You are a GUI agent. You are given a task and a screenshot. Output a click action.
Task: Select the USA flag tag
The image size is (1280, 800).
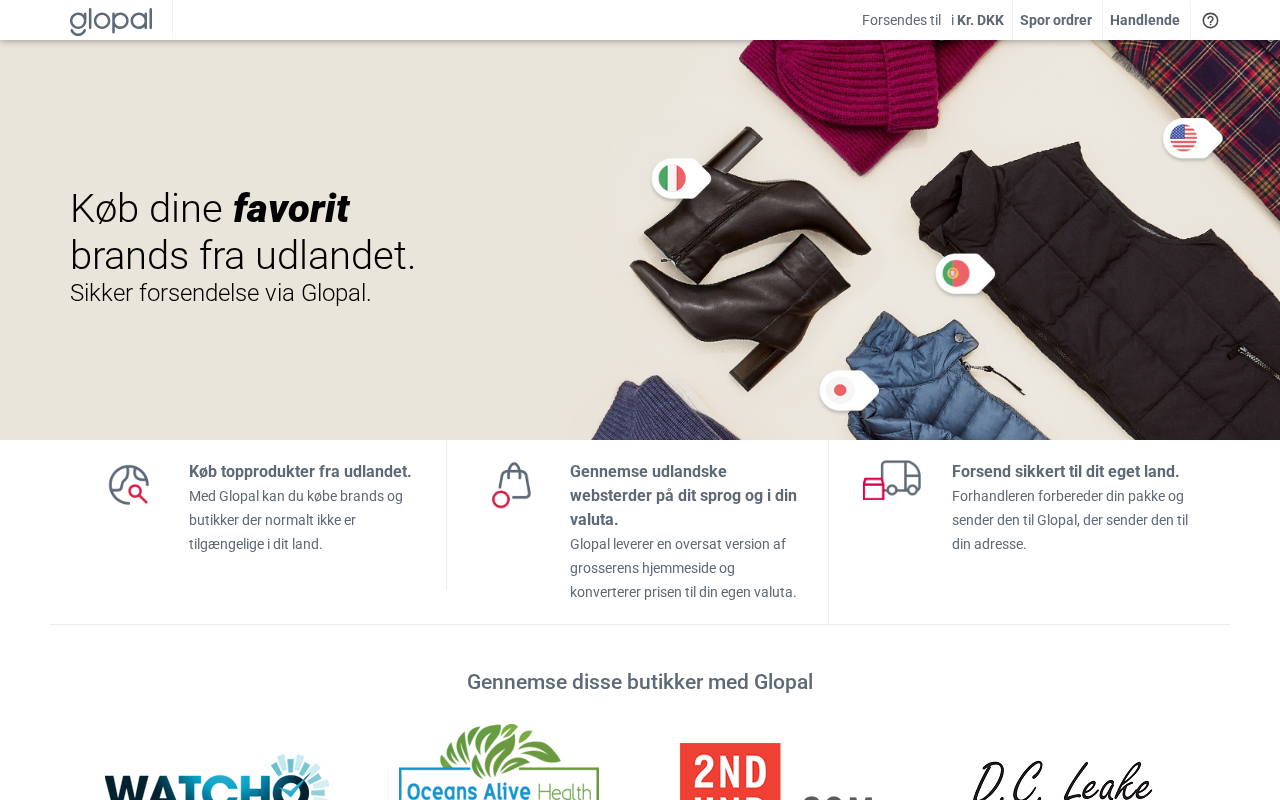pyautogui.click(x=1192, y=138)
